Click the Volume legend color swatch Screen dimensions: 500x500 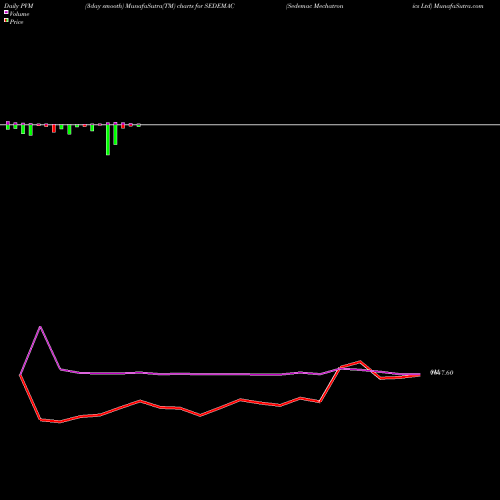6,13
